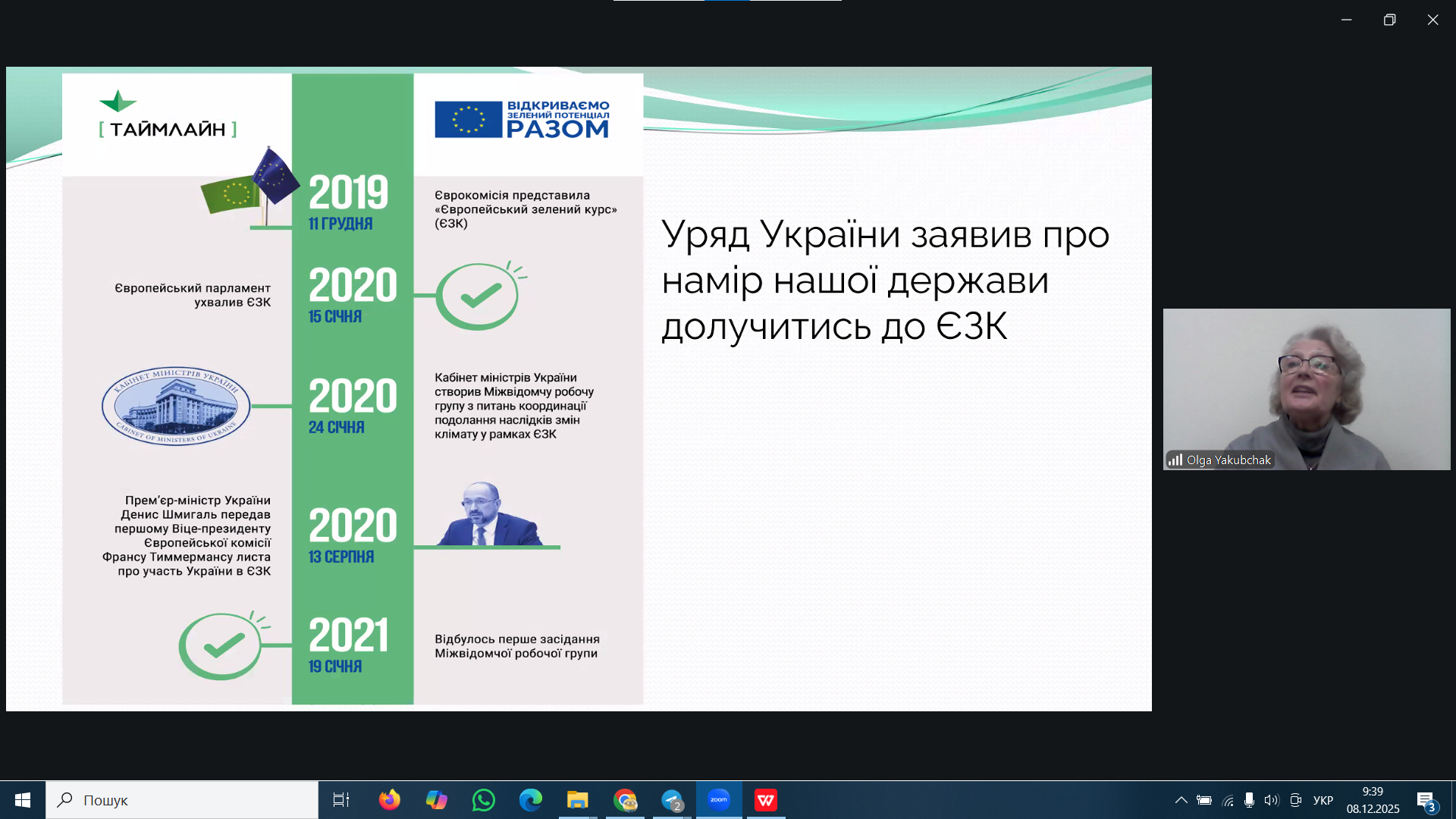Open the notification center
Viewport: 1456px width, 819px height.
(1426, 801)
